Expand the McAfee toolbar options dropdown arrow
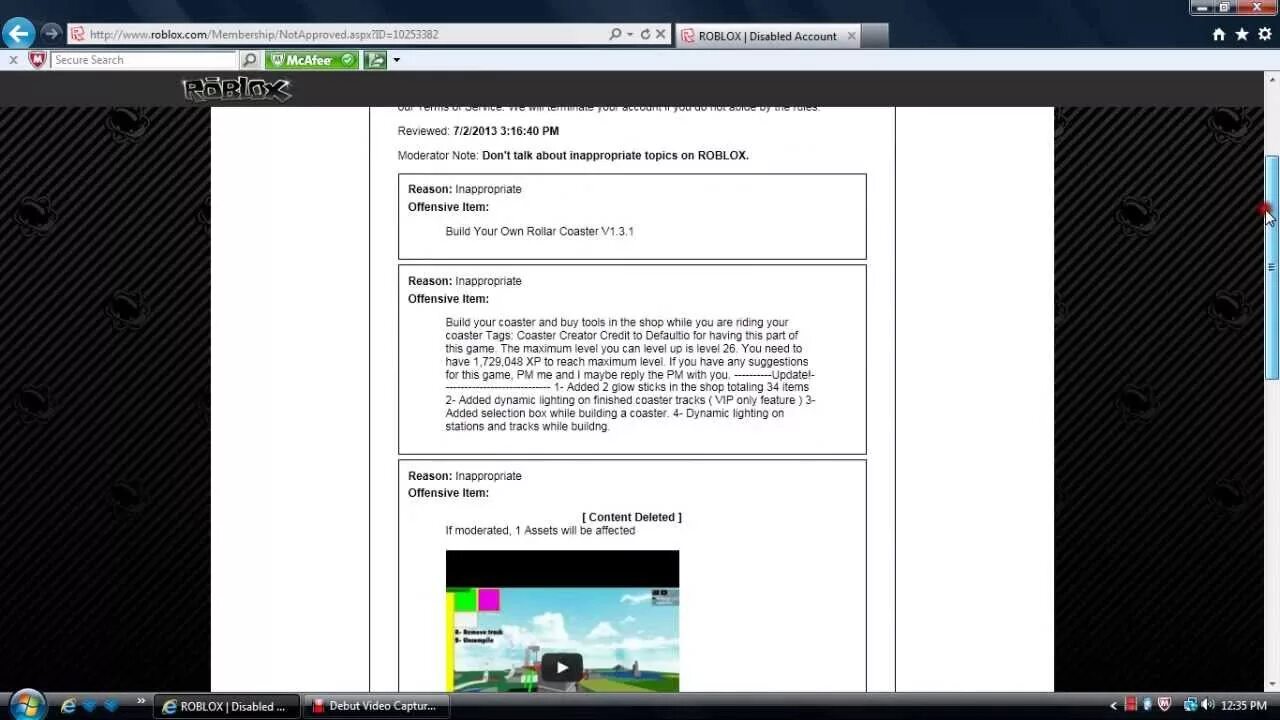Image resolution: width=1280 pixels, height=720 pixels. 396,60
